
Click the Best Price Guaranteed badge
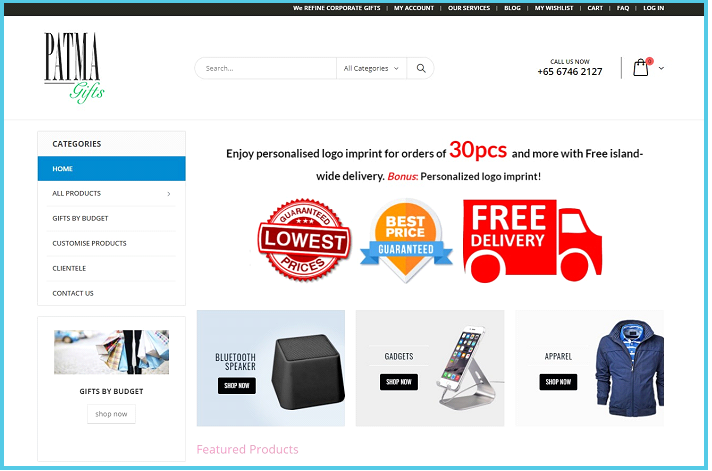(x=406, y=240)
